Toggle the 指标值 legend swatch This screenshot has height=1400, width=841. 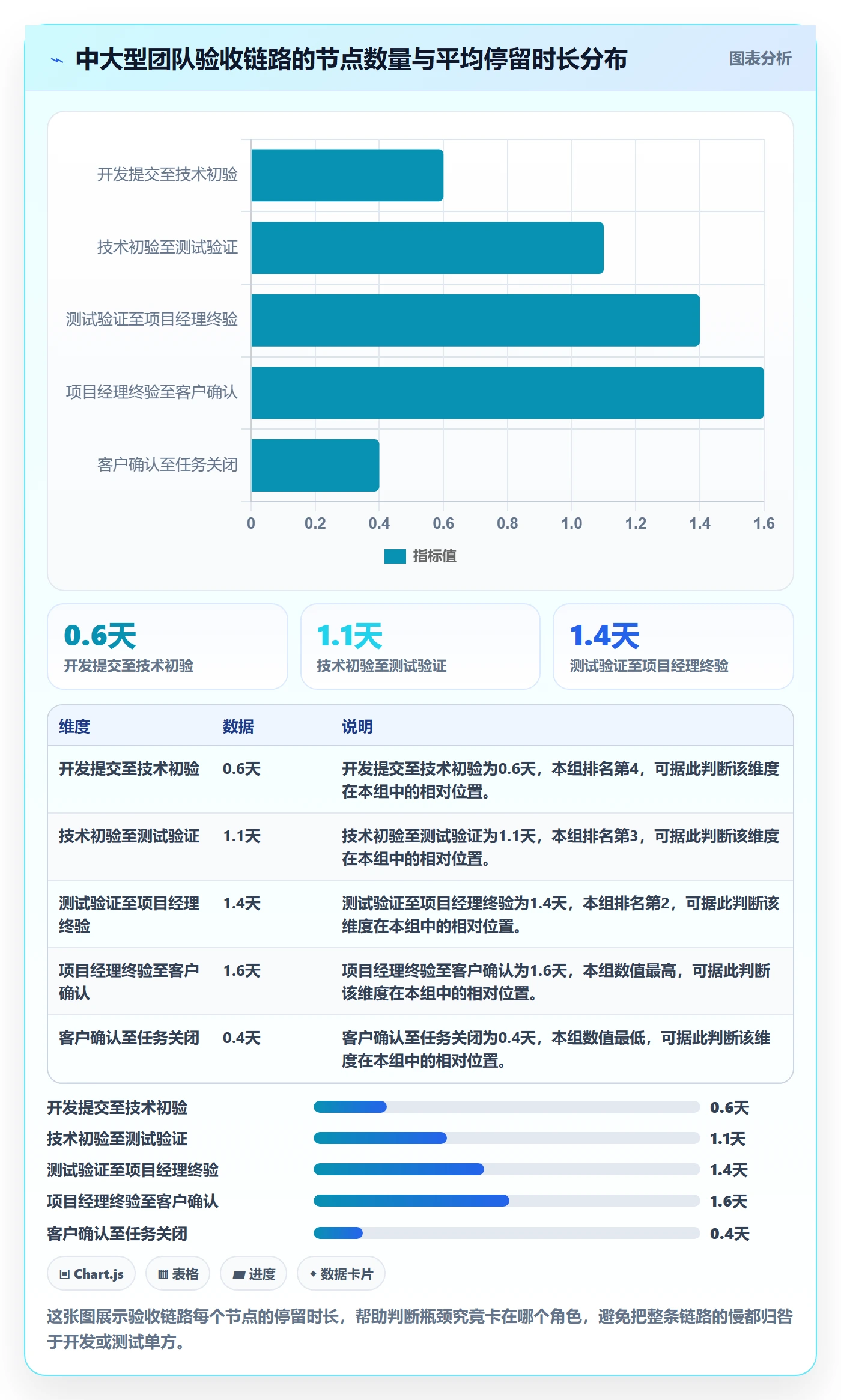coord(395,556)
